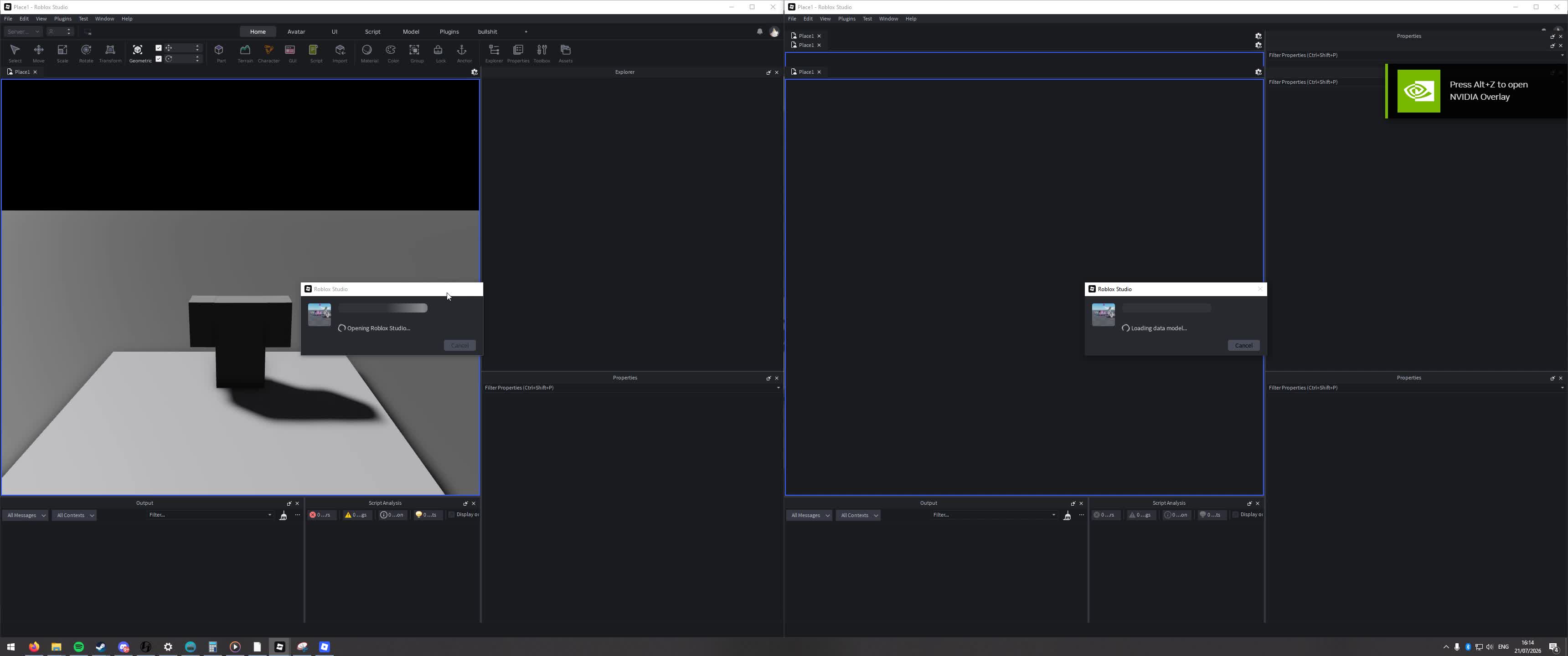Image resolution: width=1568 pixels, height=656 pixels.
Task: Show Properties panel via toolbar icon
Action: [x=518, y=53]
